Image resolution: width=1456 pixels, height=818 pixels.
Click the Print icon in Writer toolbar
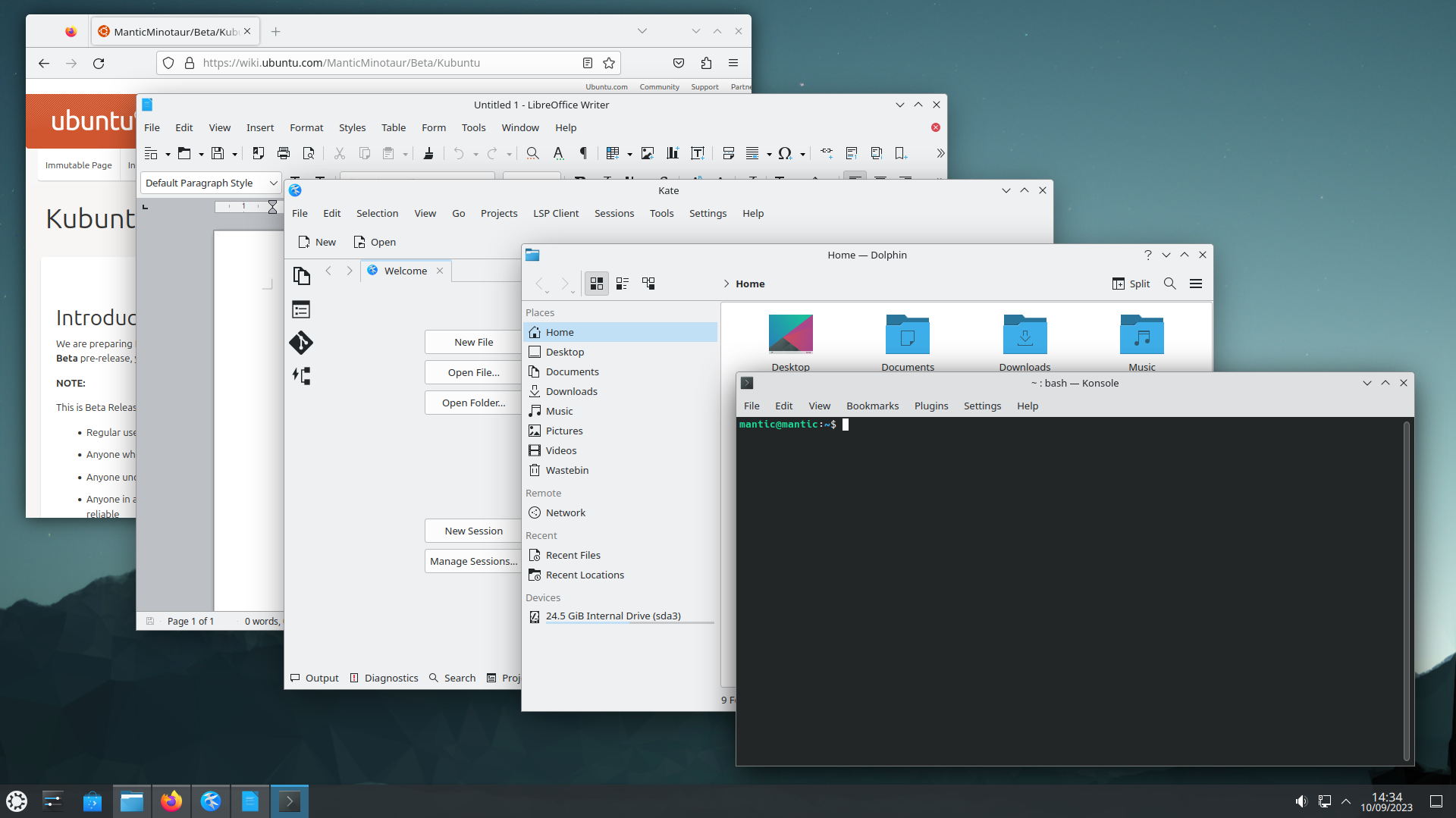pos(284,153)
